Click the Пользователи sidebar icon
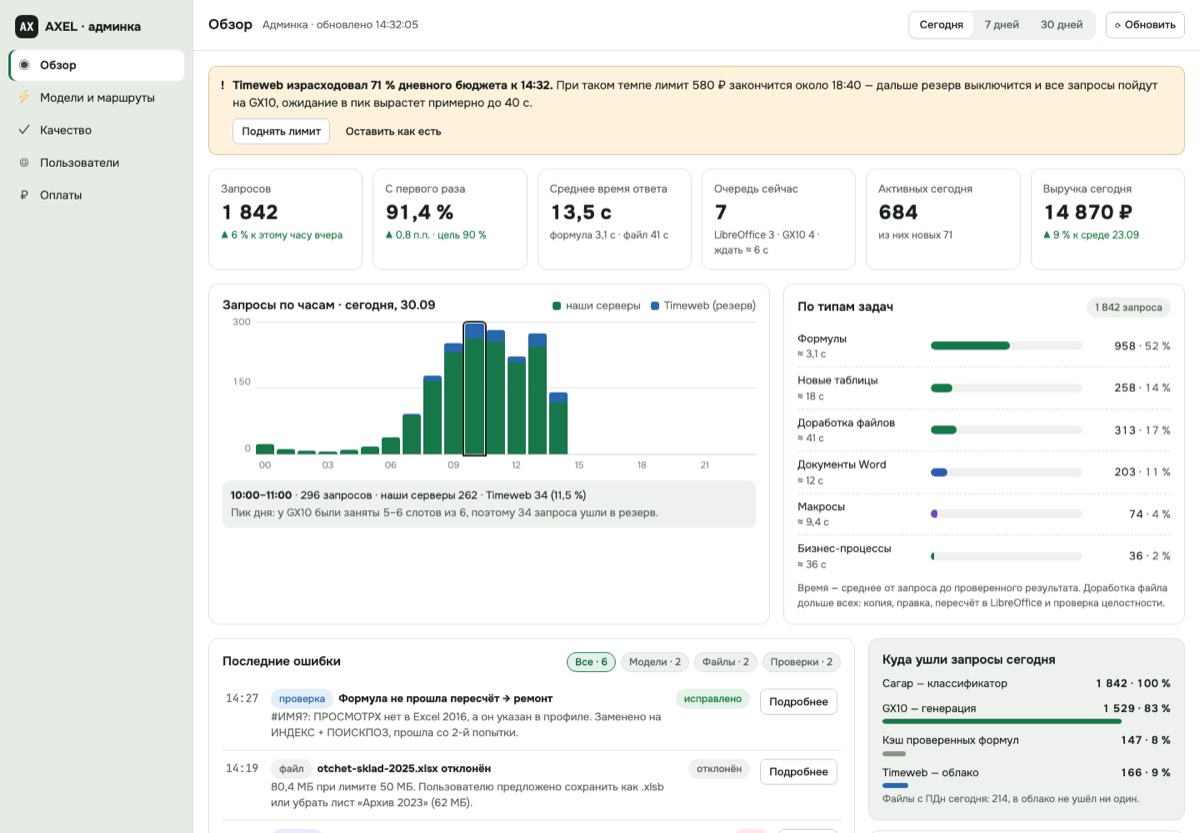The height and width of the screenshot is (833, 1200). point(24,162)
